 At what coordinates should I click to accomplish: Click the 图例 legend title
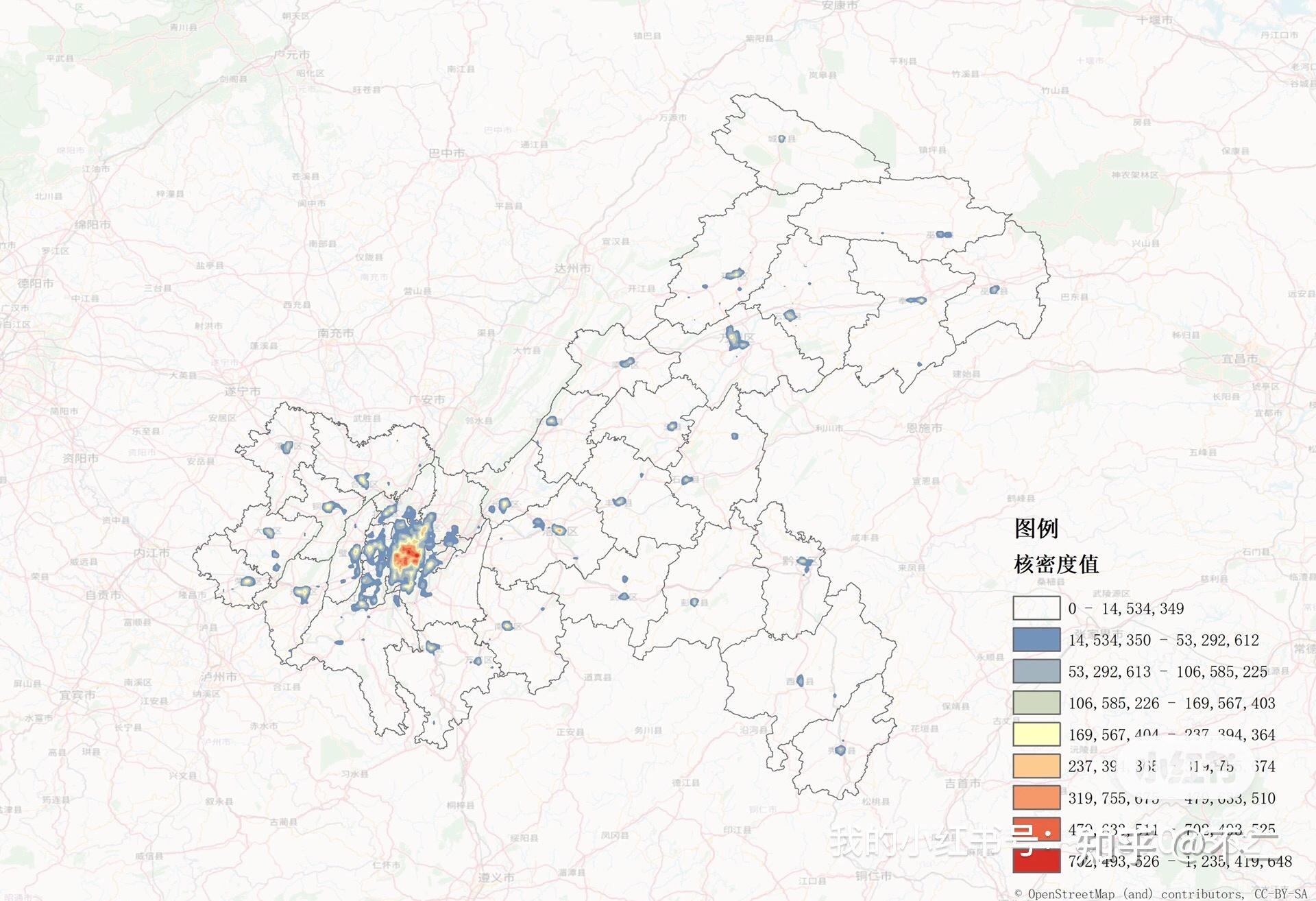(1036, 528)
